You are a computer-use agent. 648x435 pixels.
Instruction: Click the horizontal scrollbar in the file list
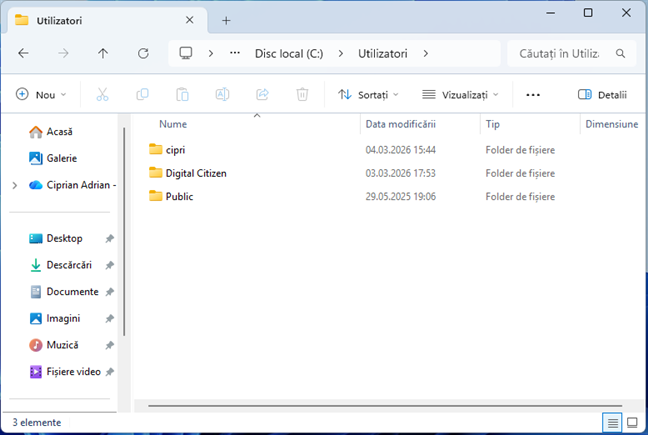click(x=385, y=406)
